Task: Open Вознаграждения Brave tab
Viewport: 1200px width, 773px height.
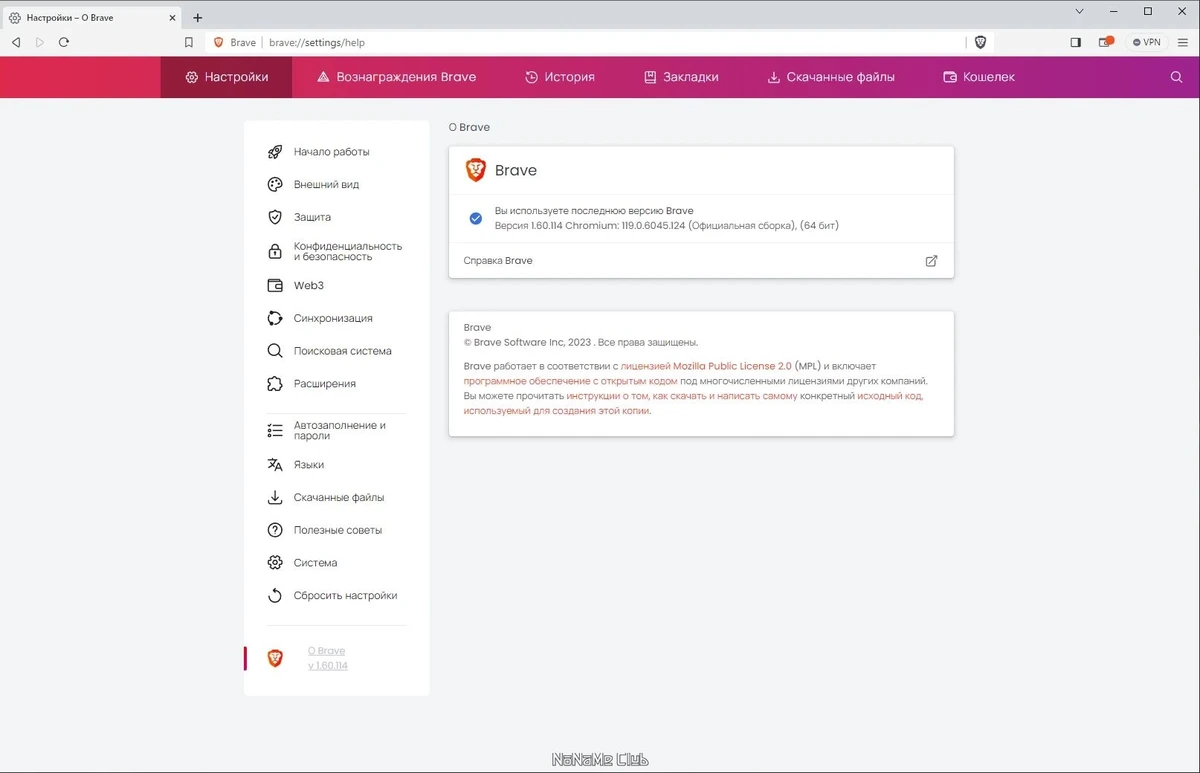Action: click(x=396, y=77)
